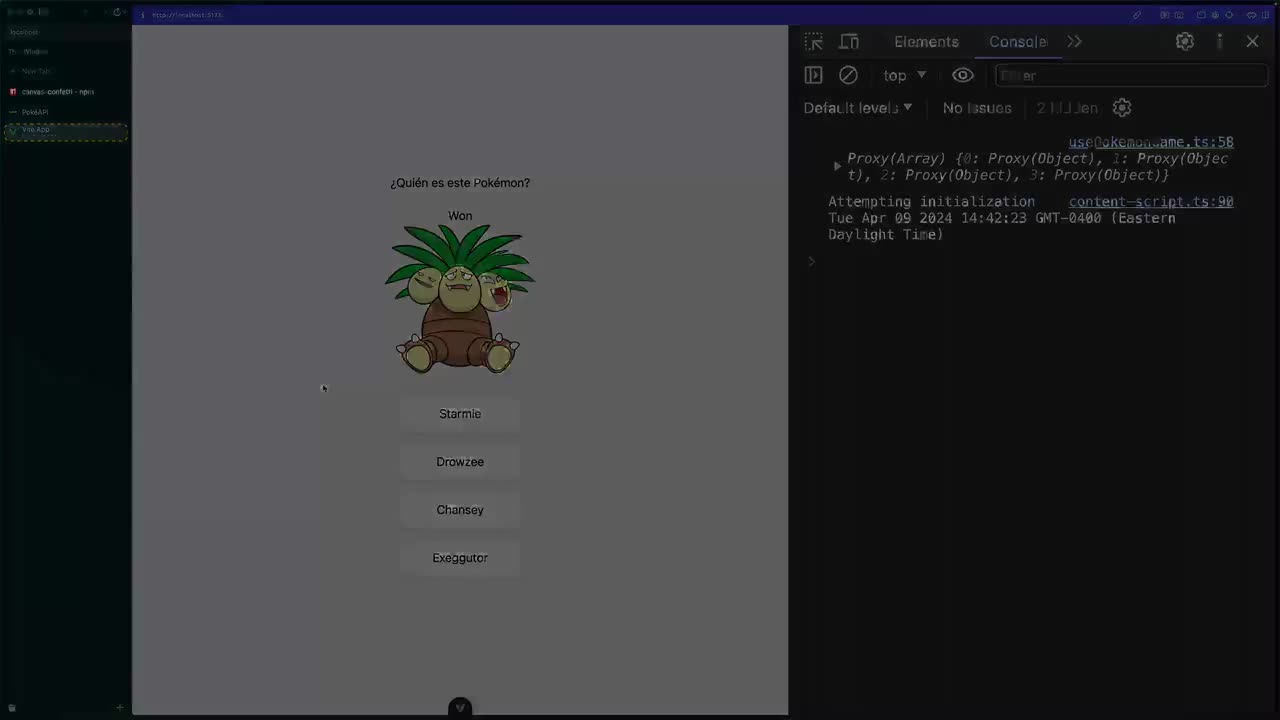Show the console sidebar panel icon
The image size is (1280, 720).
(814, 75)
